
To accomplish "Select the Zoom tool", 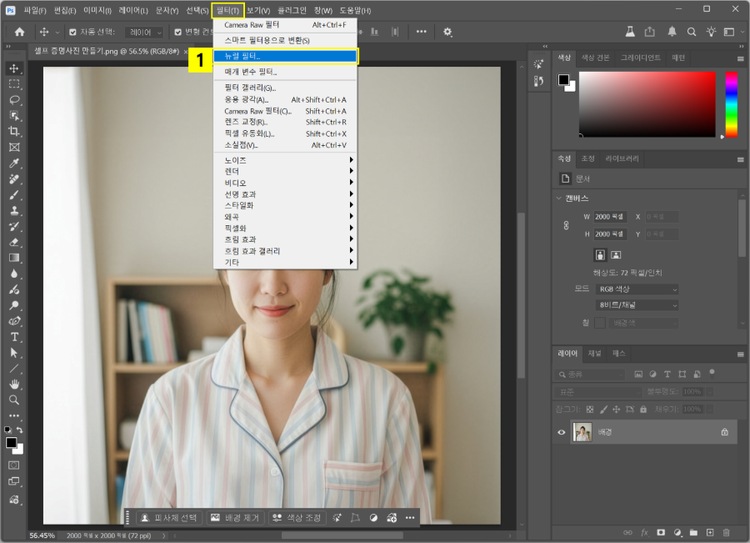I will coord(14,400).
